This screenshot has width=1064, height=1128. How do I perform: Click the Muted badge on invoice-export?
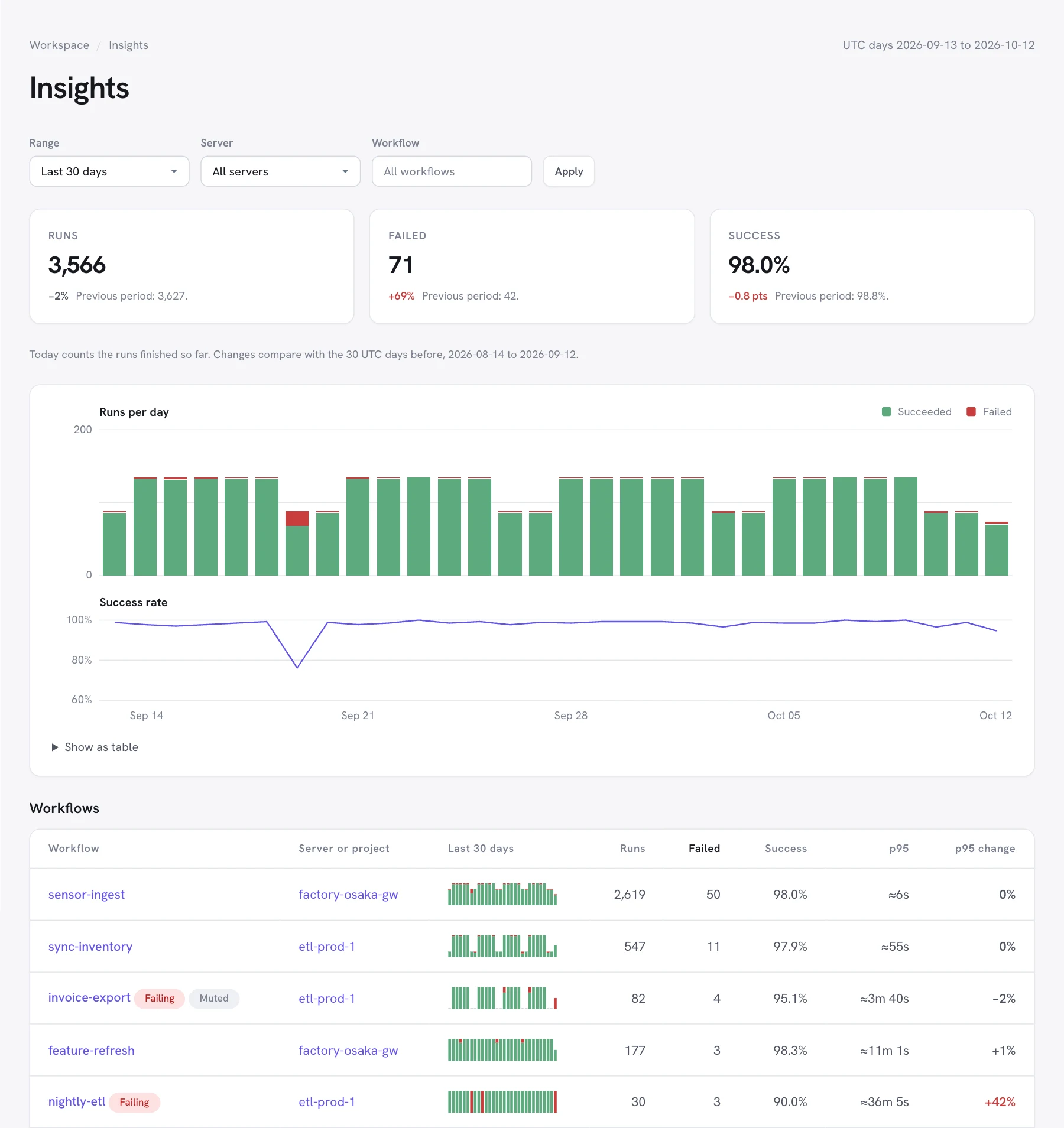pyautogui.click(x=214, y=999)
